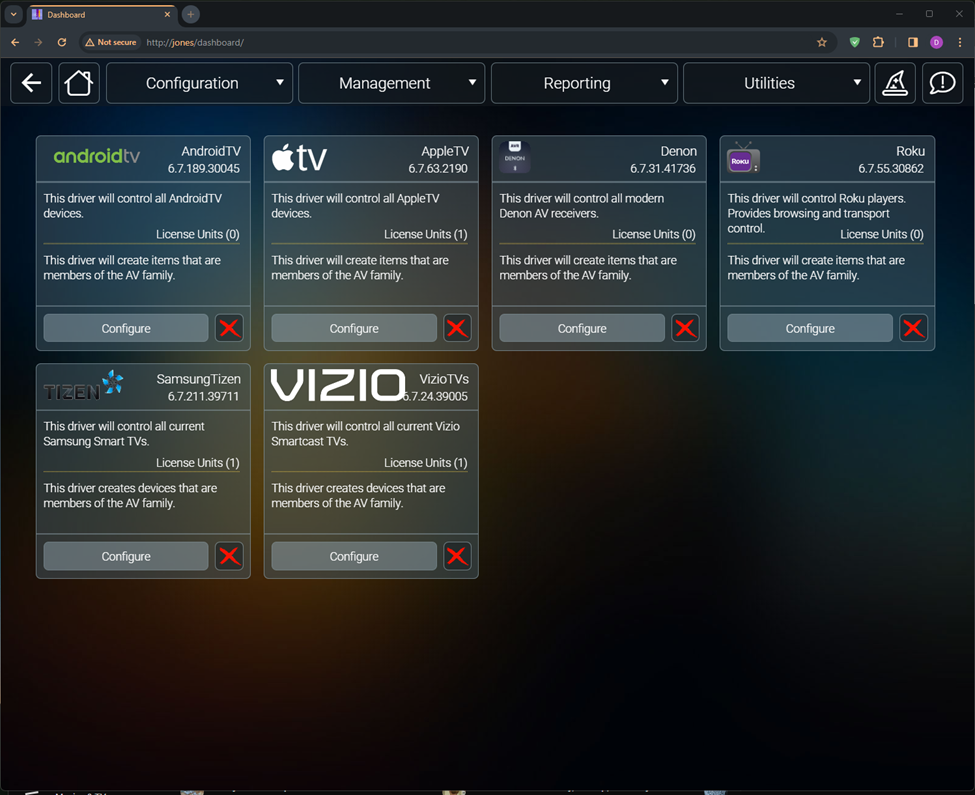Close the Dashboard browser tab
Screen dimensions: 975x795
(x=167, y=14)
